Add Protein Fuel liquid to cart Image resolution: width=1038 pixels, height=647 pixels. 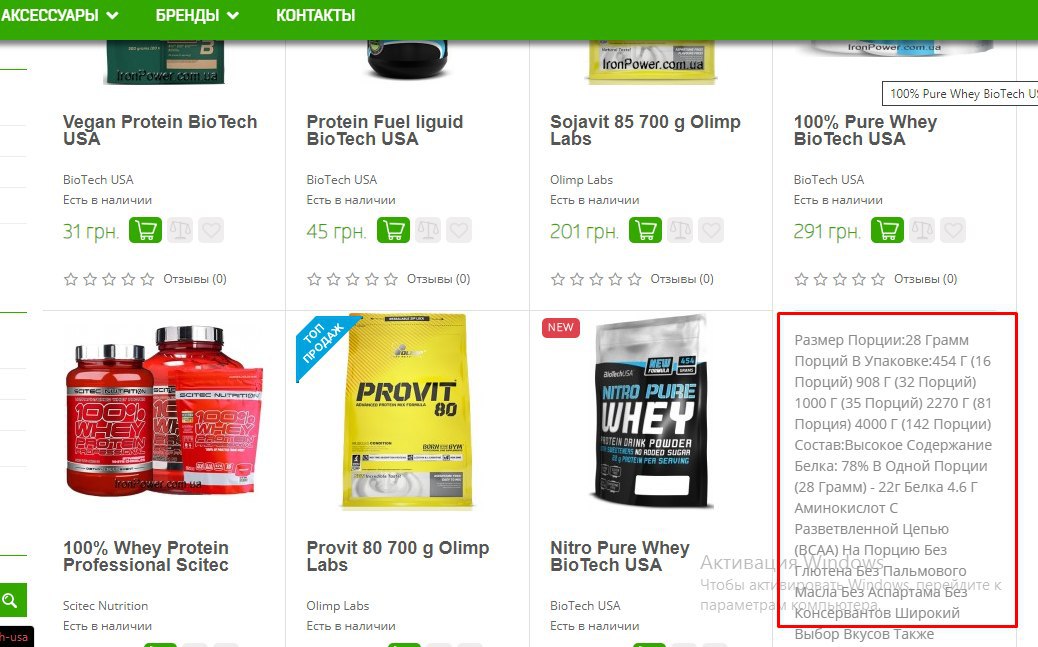(393, 230)
